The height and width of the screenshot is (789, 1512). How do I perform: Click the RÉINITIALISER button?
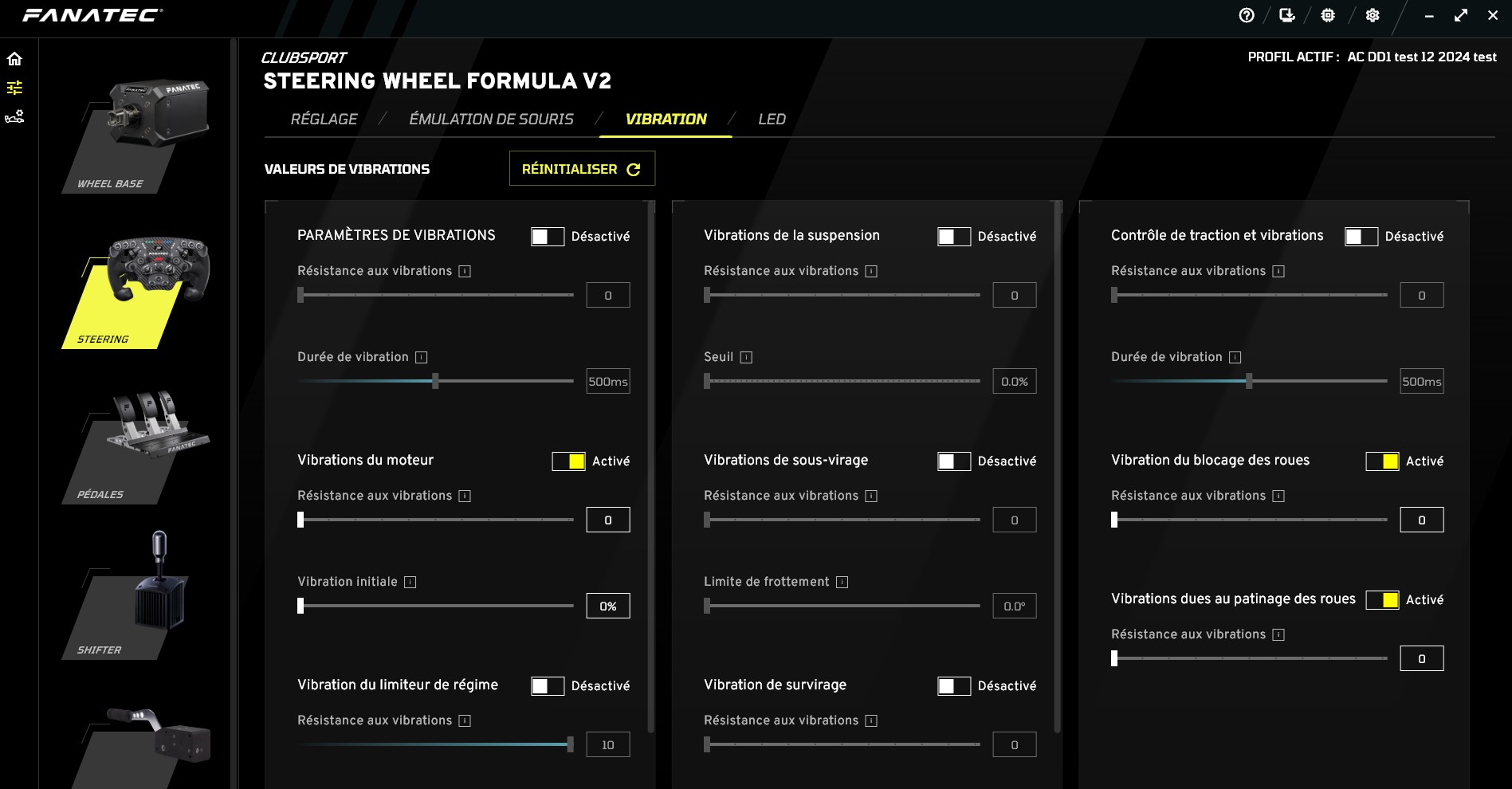point(582,168)
